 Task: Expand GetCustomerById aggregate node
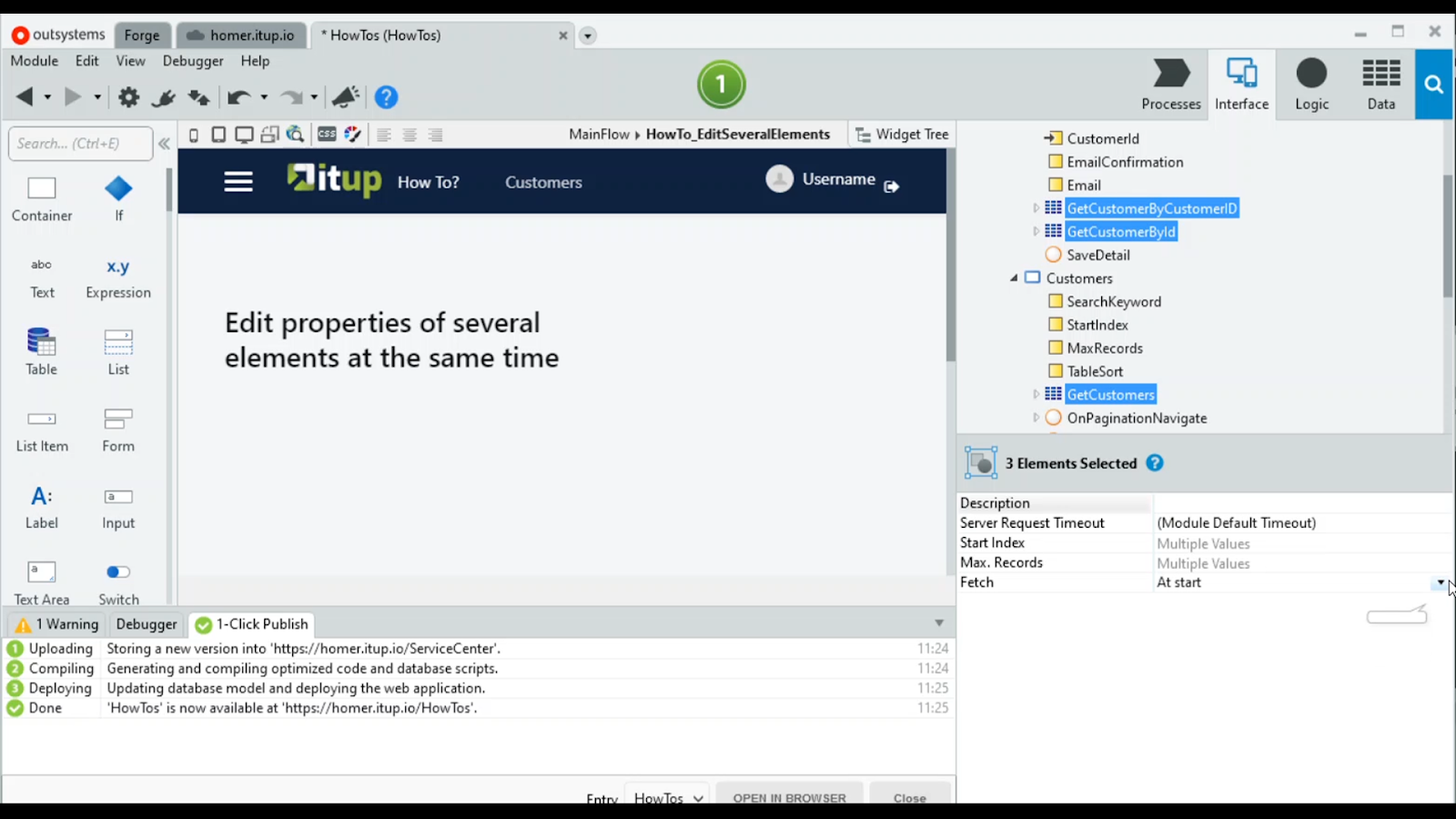coord(1036,231)
